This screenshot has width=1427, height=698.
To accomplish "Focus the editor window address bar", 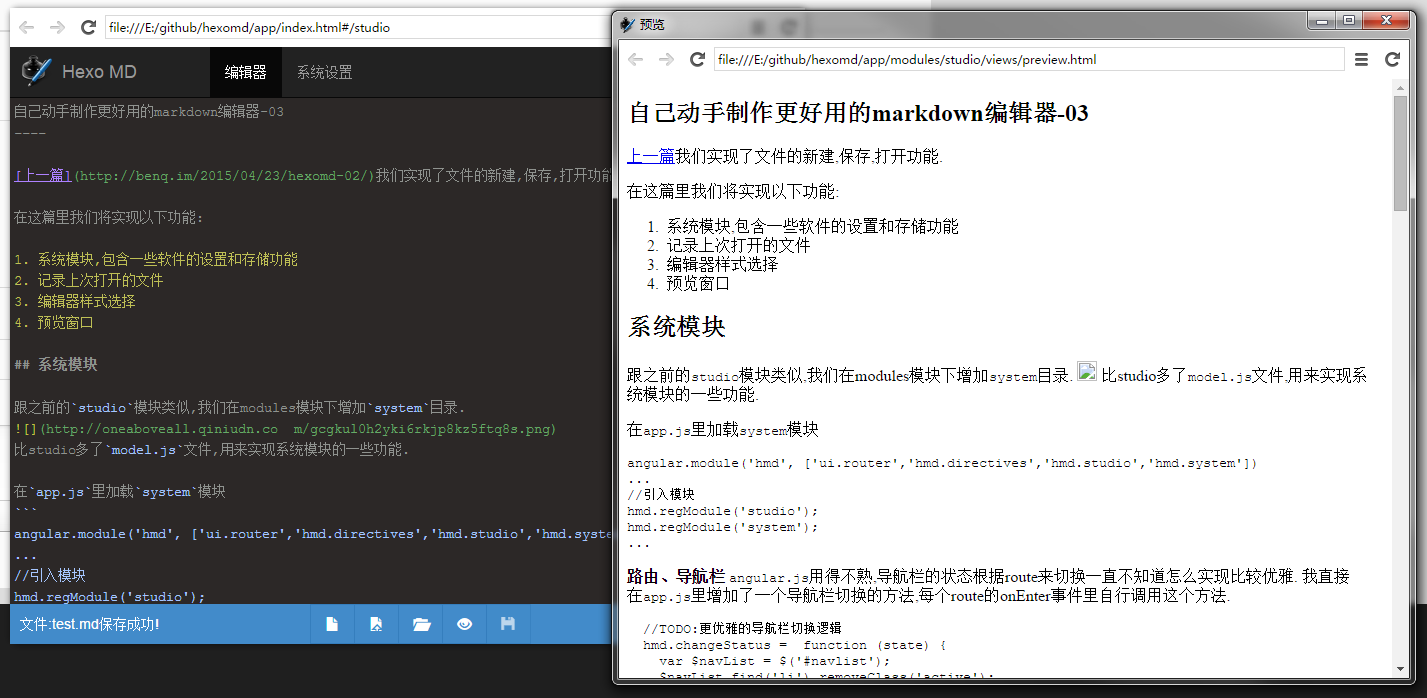I will click(x=356, y=28).
